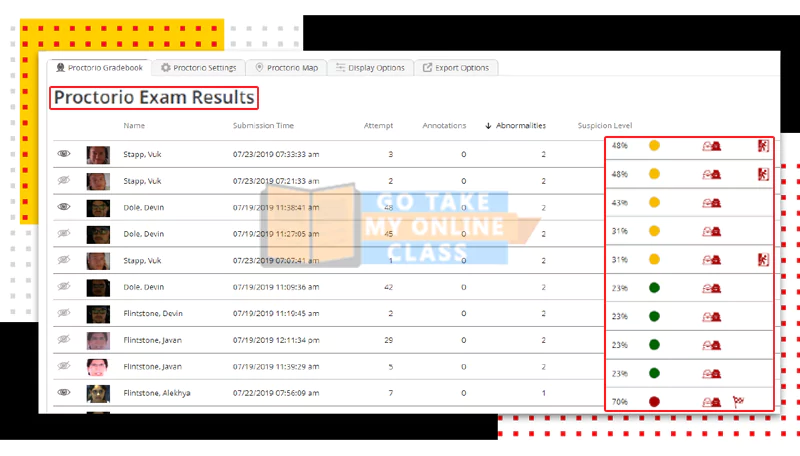Screen dimensions: 800x456
Task: Click exit-person icon in 07:33:33 am row
Action: (x=763, y=146)
